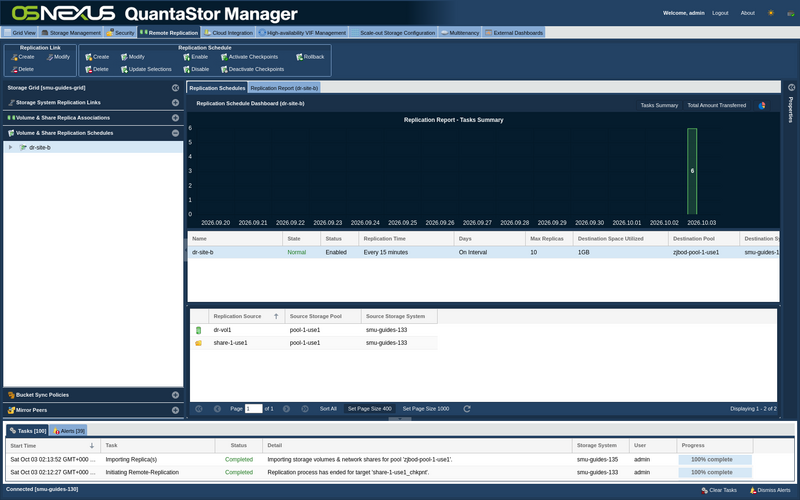800x500 pixels.
Task: Collapse the Storage Grid side panel
Action: [176, 88]
